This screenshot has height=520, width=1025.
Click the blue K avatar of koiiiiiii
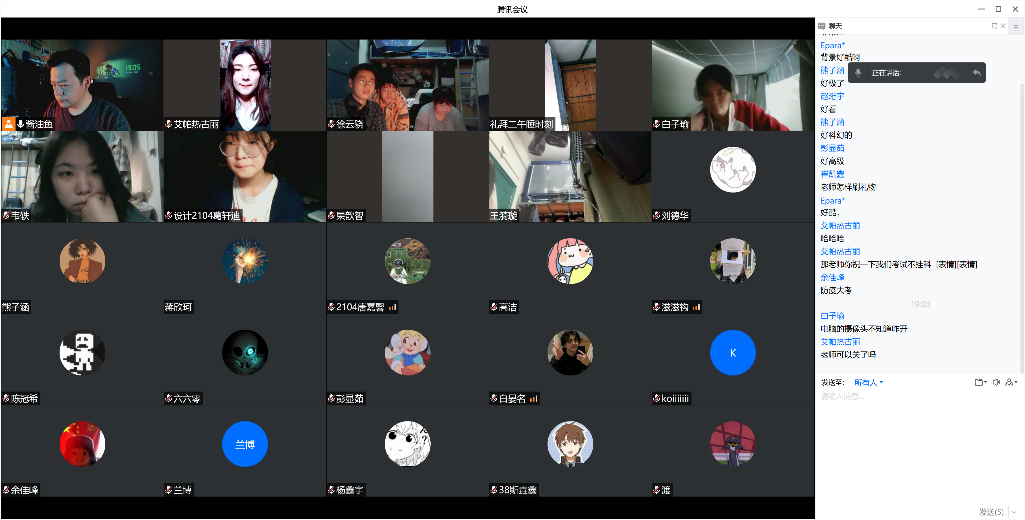point(733,353)
